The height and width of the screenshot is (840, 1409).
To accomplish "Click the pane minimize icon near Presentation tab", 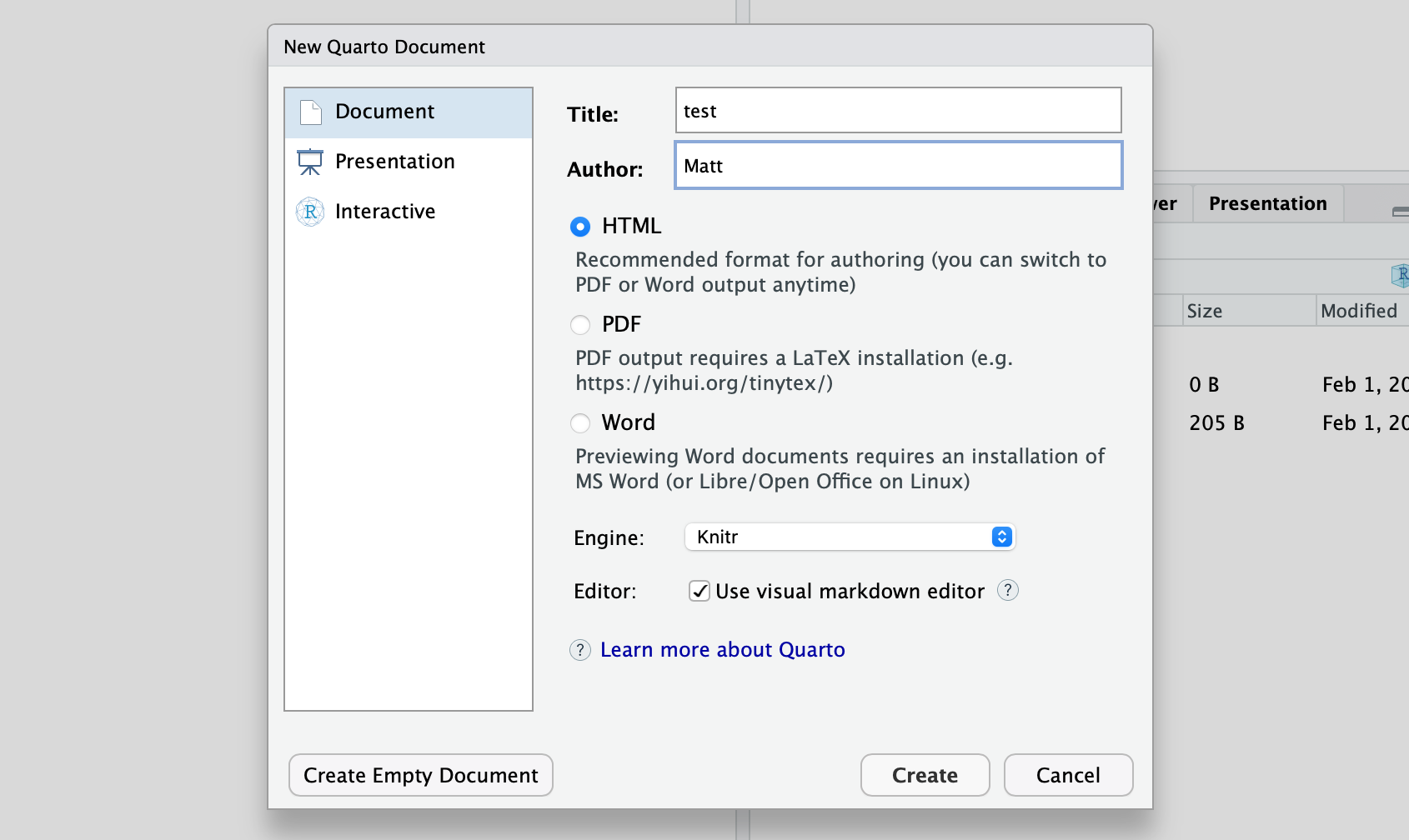I will pyautogui.click(x=1401, y=212).
